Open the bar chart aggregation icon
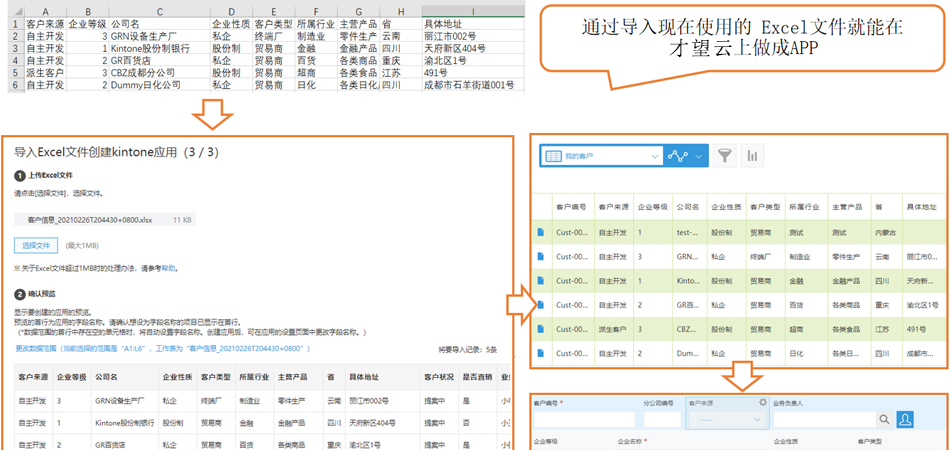 coord(752,156)
